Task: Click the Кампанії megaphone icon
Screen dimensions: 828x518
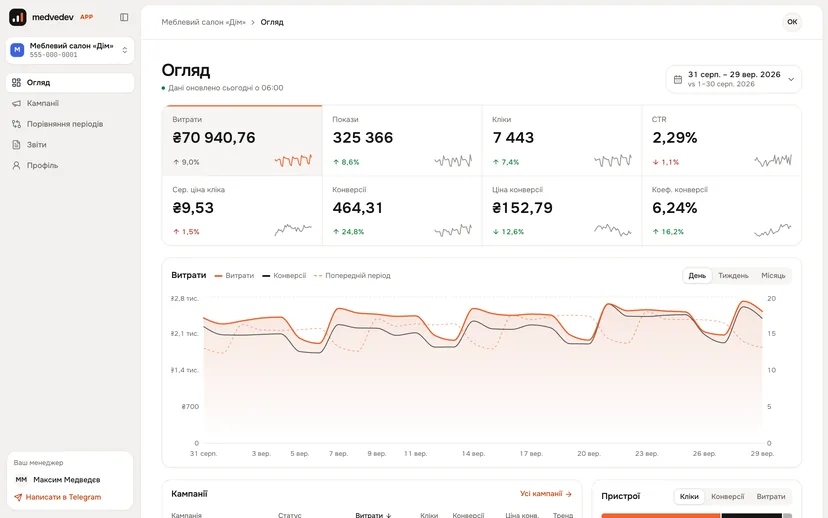Action: pos(16,103)
